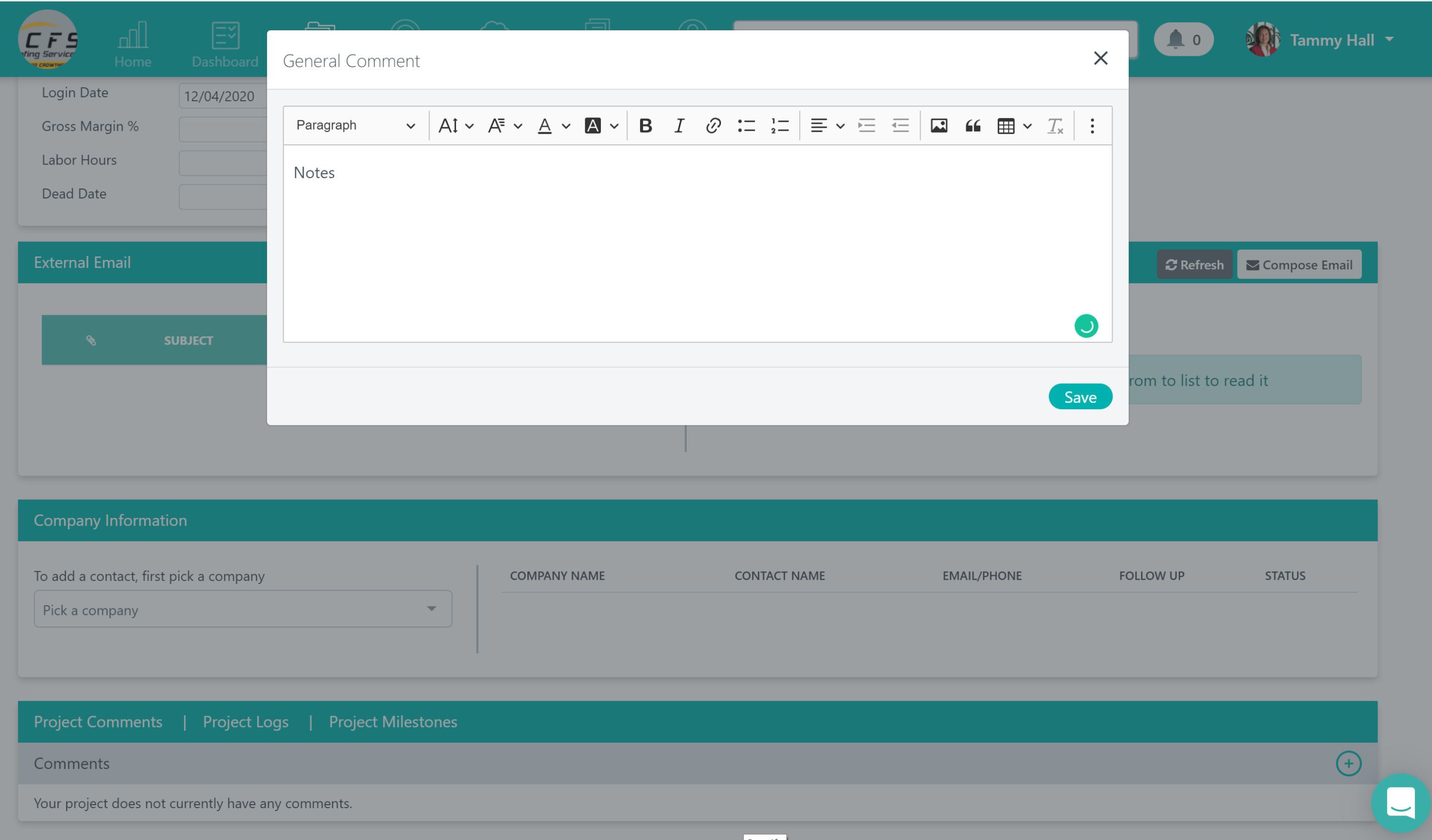The height and width of the screenshot is (840, 1432).
Task: Click the Dead Date field
Action: pyautogui.click(x=223, y=197)
